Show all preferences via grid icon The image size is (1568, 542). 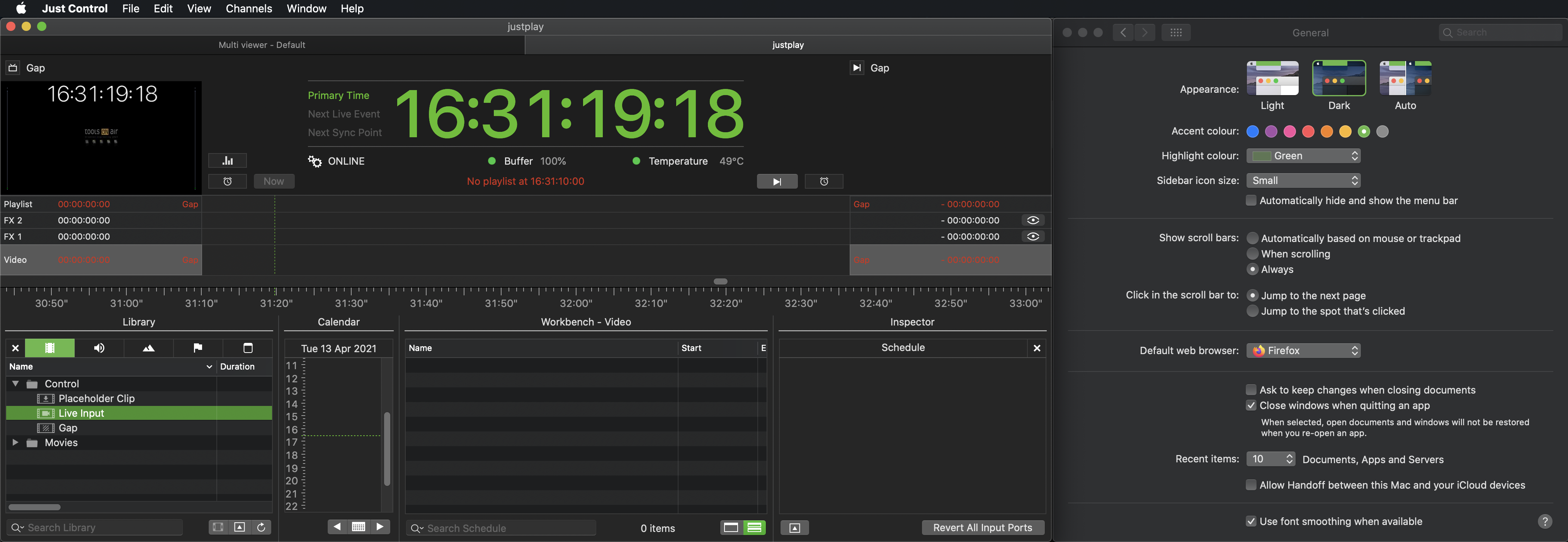(x=1176, y=32)
